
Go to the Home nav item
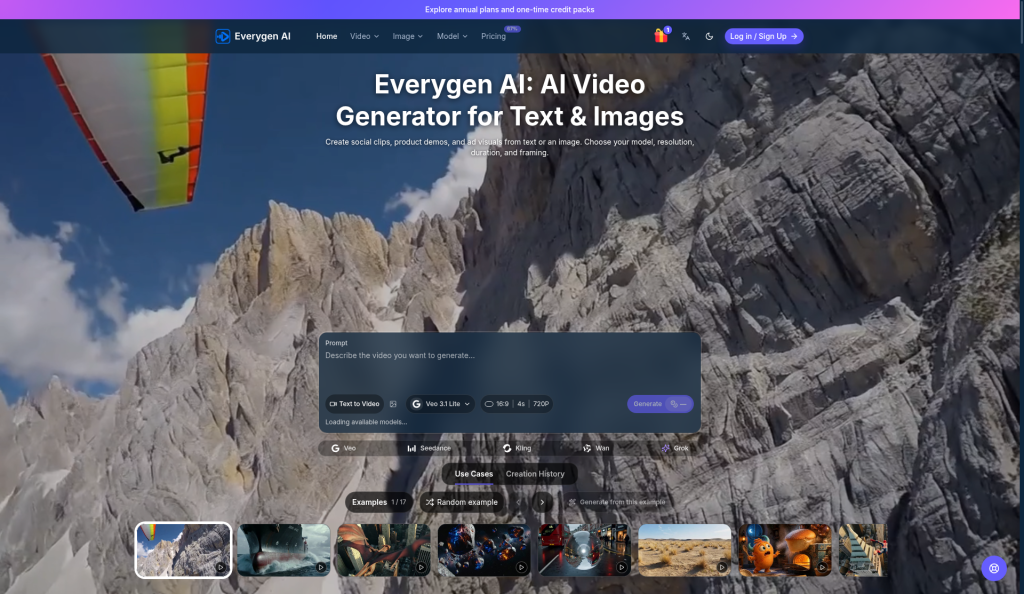click(327, 37)
